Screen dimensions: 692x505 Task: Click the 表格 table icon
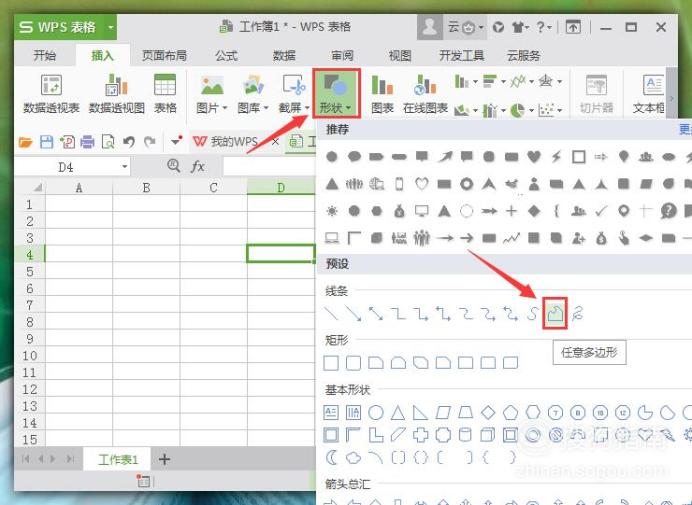coord(165,94)
